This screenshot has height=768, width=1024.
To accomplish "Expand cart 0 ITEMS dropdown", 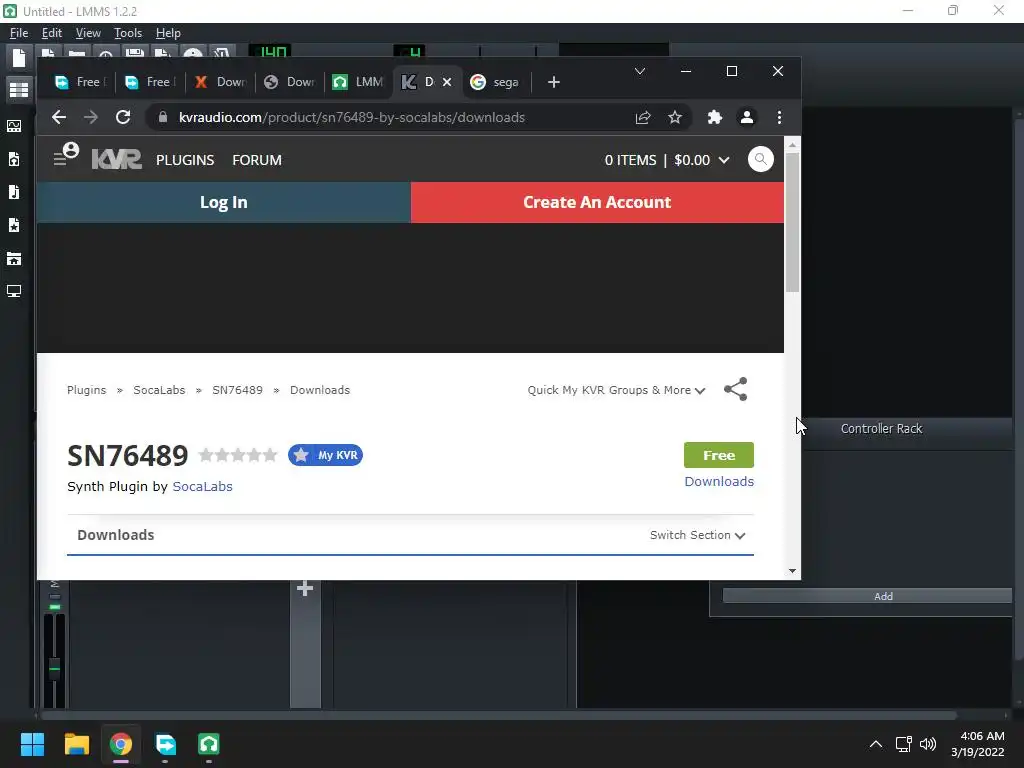I will click(667, 160).
